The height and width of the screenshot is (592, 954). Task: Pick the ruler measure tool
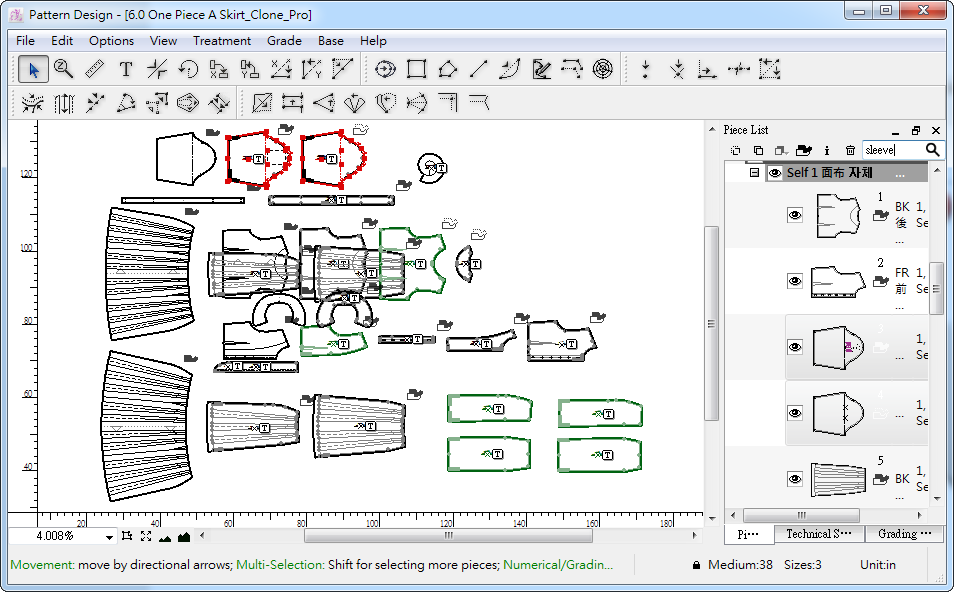tap(95, 69)
